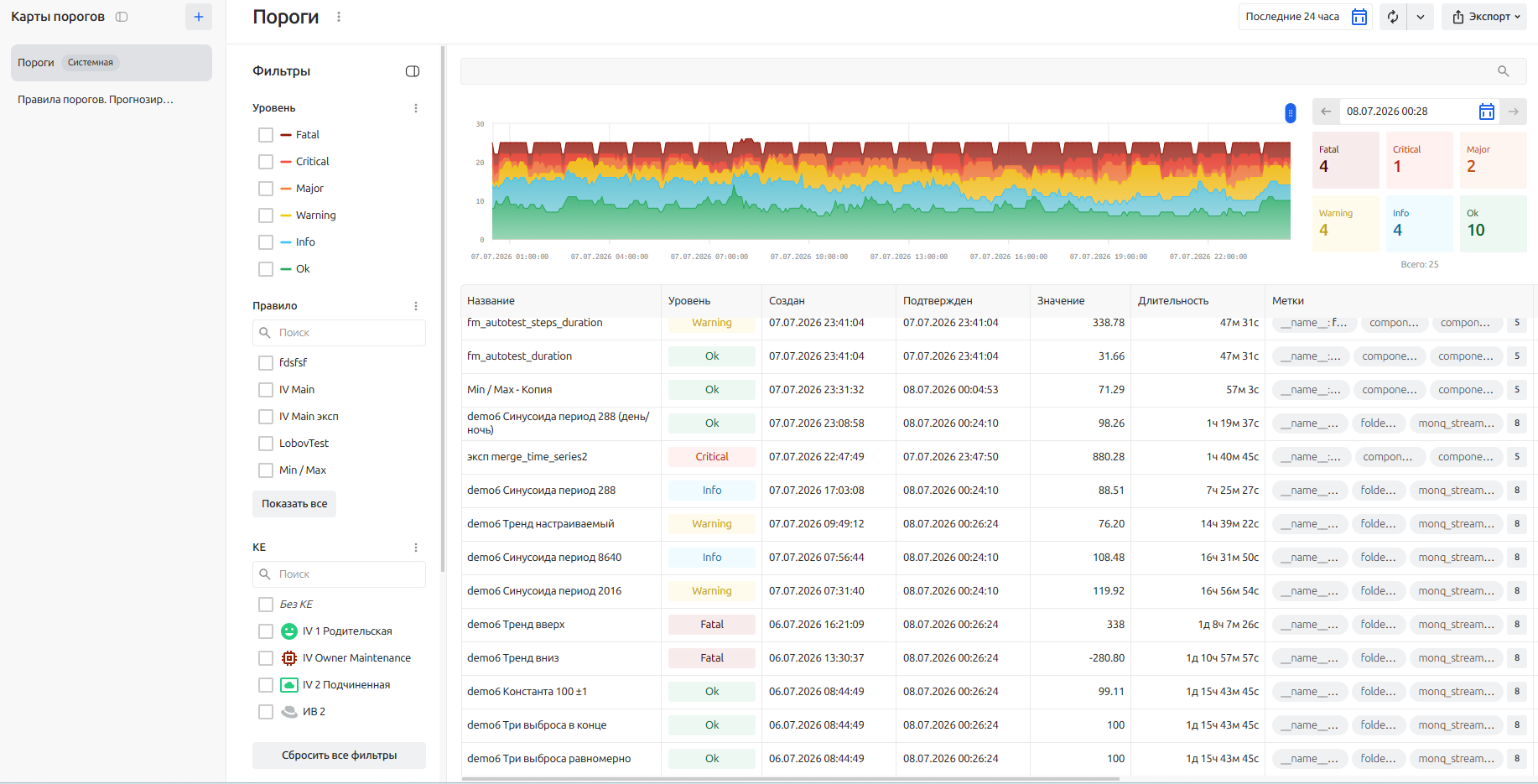
Task: Open the Уровень section options menu
Action: click(416, 108)
